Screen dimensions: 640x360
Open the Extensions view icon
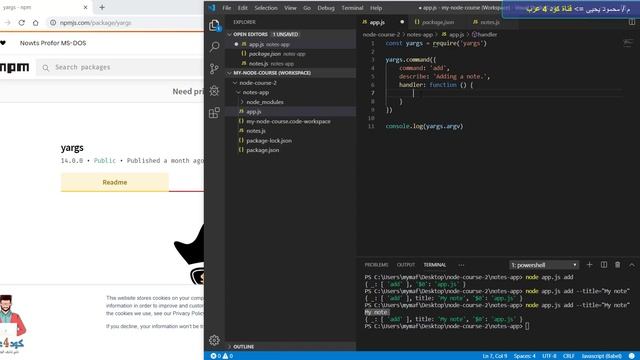coord(214,113)
